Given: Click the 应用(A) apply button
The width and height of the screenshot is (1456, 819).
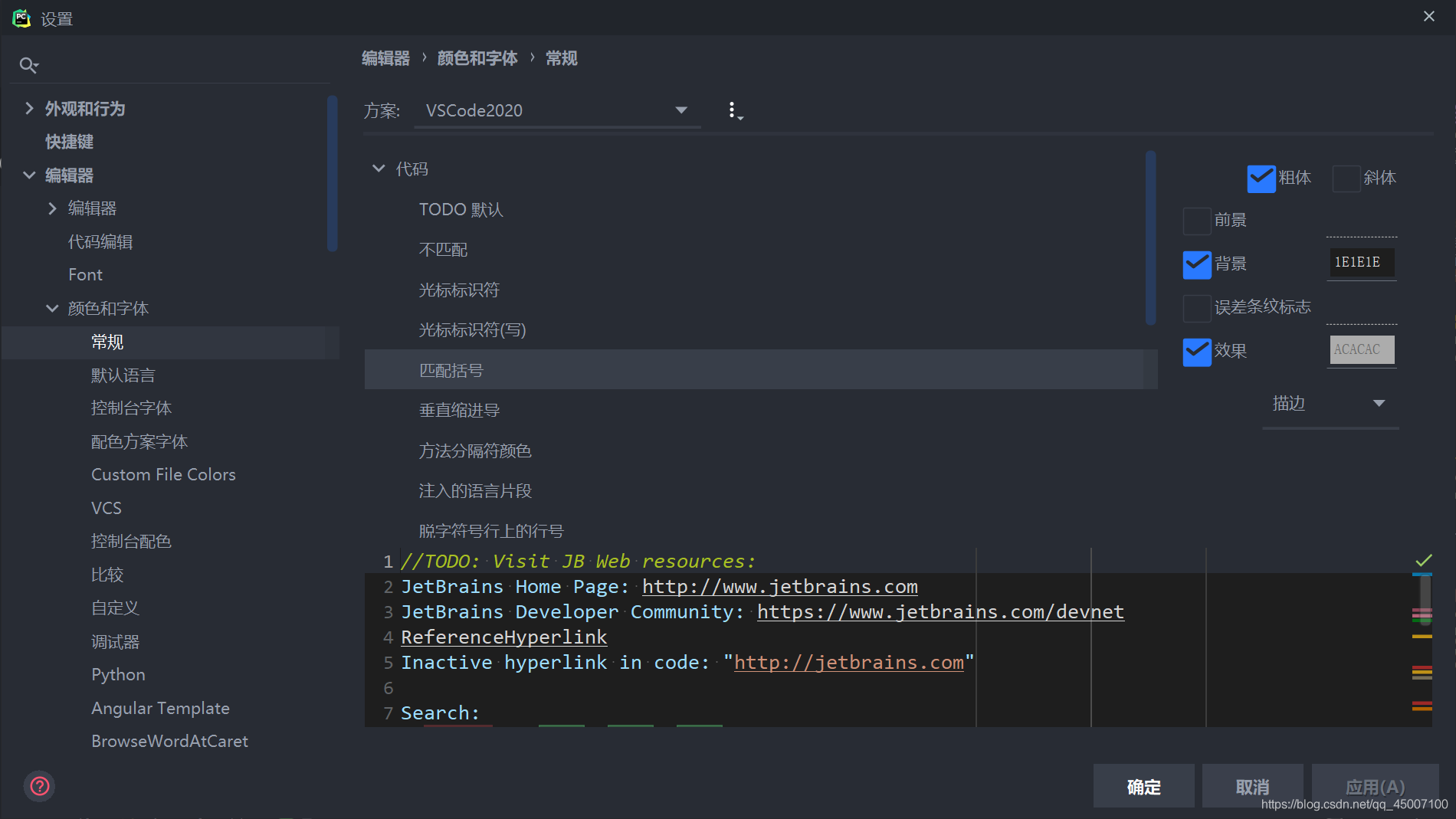Looking at the screenshot, I should coord(1375,786).
